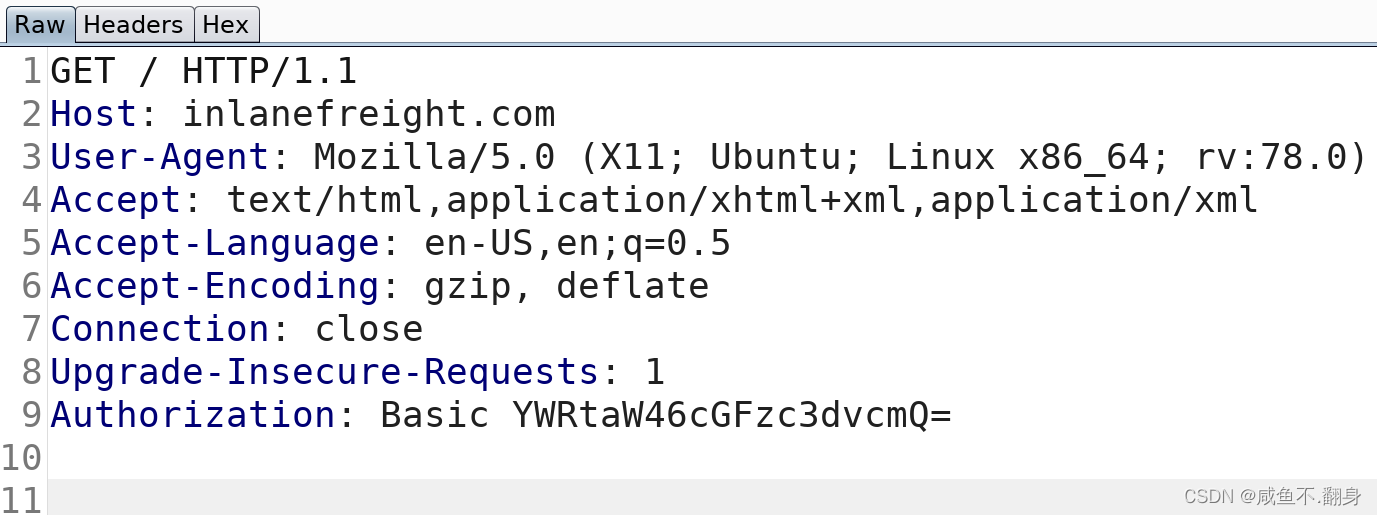Screen dimensions: 1377x515
Task: Switch to the Hex tab
Action: (226, 25)
